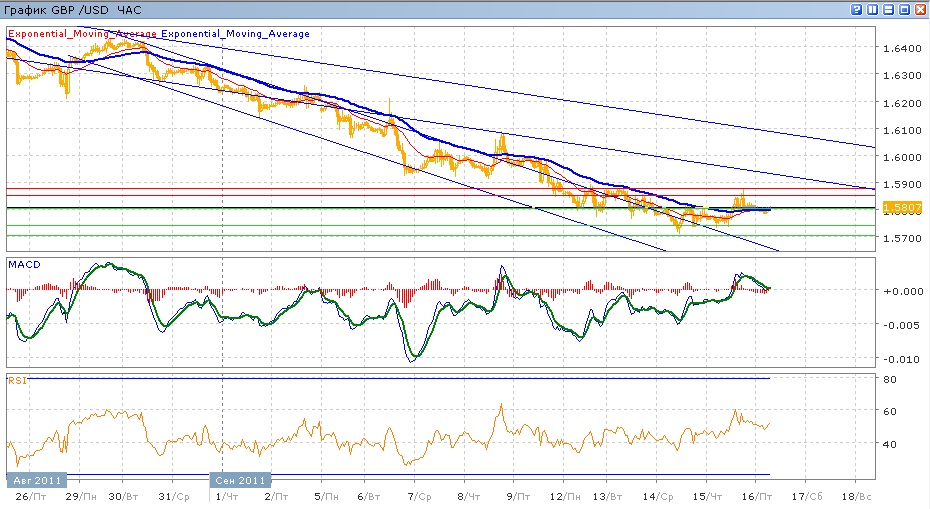Click the red Exponential_Moving_Average legend label
Viewport: 930px width, 509px height.
click(x=82, y=34)
